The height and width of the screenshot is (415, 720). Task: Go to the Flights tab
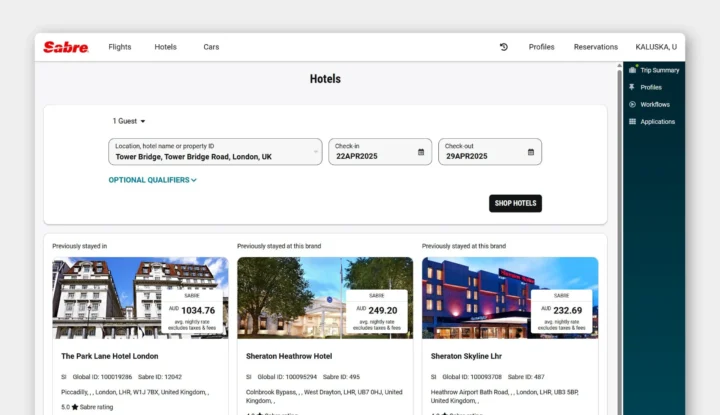pos(120,47)
